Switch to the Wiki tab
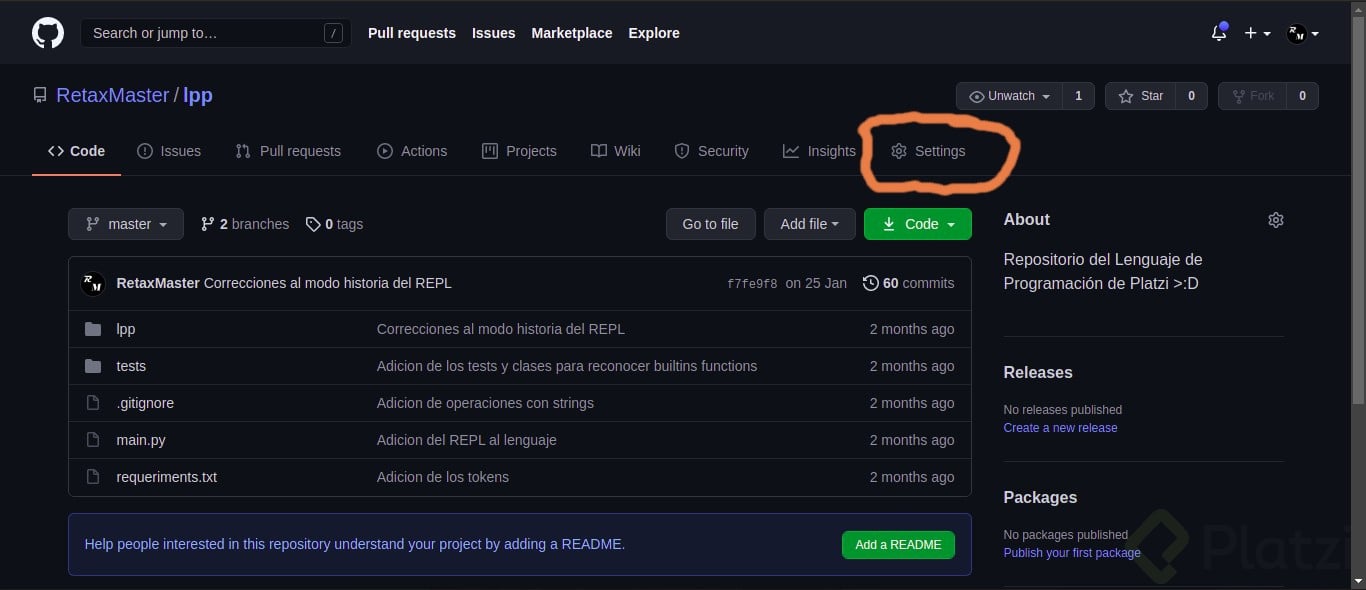Image resolution: width=1366 pixels, height=590 pixels. [616, 151]
